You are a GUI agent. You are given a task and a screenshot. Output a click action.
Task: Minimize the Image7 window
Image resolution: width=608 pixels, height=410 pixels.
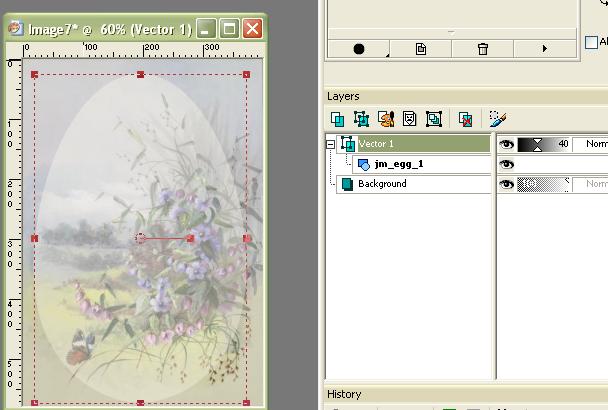point(206,29)
